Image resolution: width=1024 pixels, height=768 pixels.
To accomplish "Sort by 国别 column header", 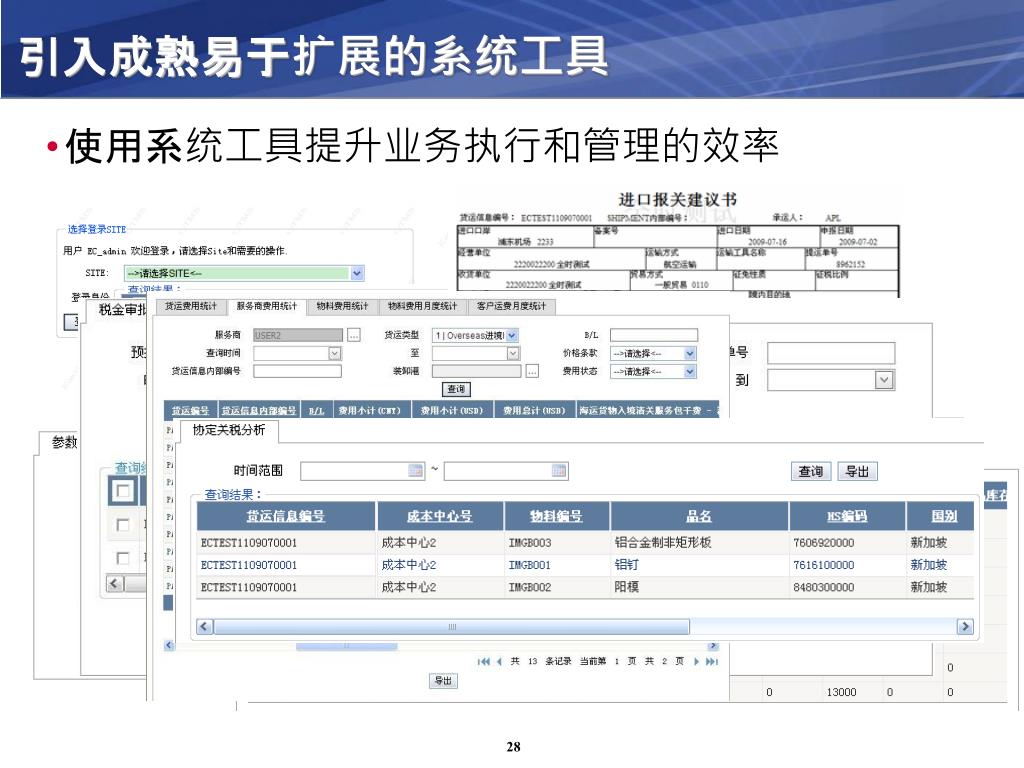I will click(944, 516).
